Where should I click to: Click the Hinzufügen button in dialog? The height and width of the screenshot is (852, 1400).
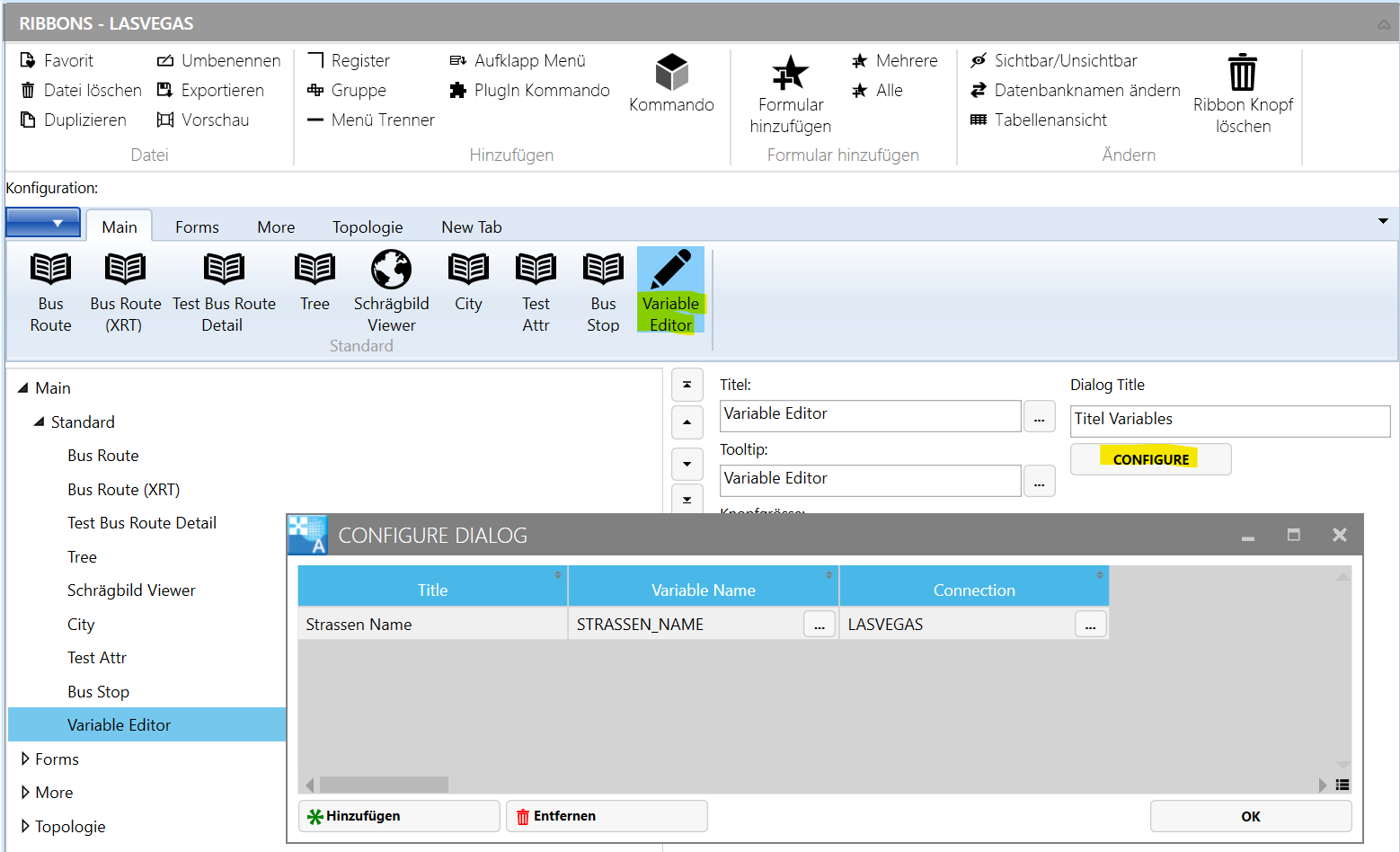click(x=398, y=816)
